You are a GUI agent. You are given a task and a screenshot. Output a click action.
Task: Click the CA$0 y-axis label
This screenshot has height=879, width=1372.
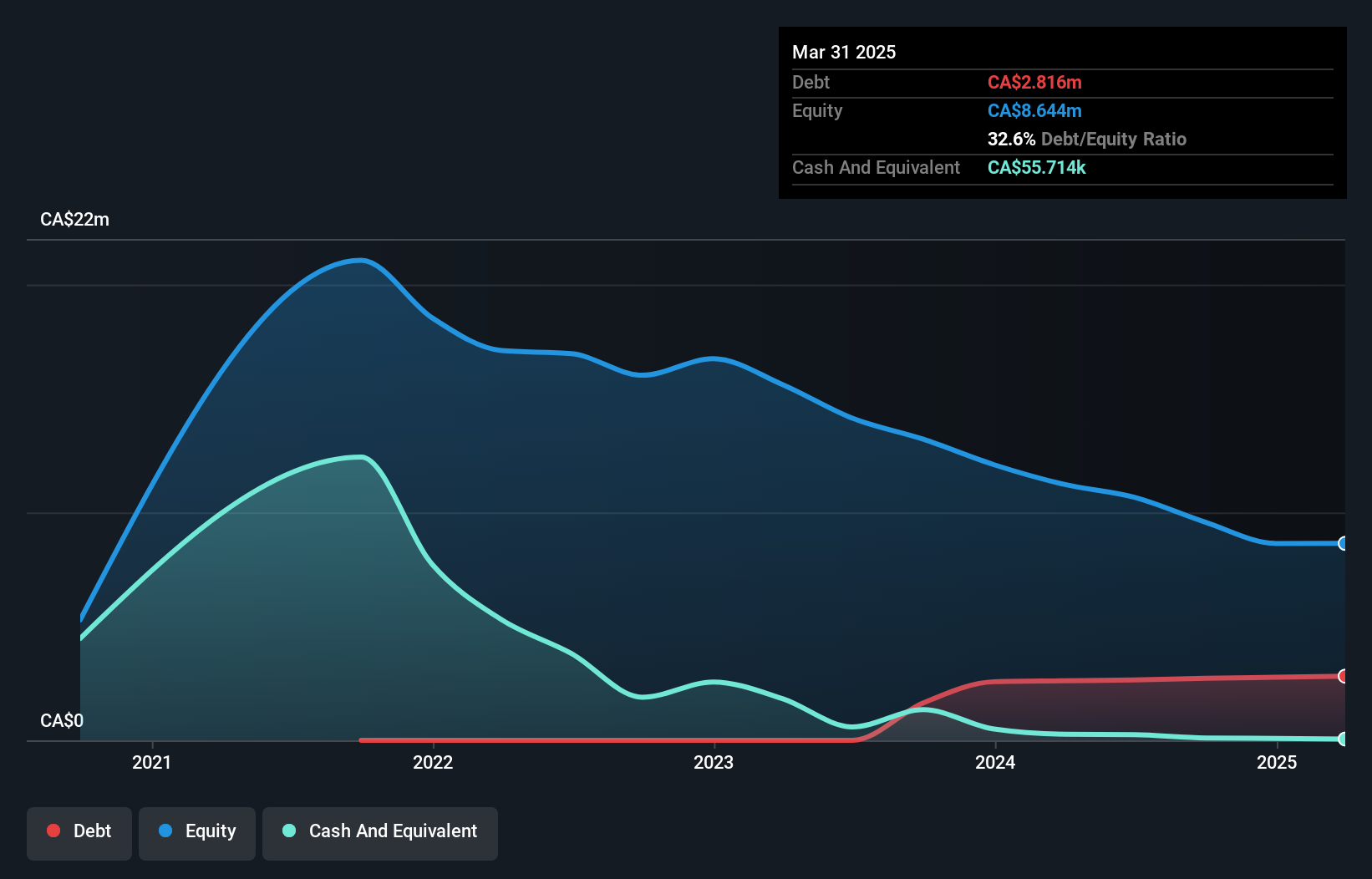pyautogui.click(x=62, y=720)
